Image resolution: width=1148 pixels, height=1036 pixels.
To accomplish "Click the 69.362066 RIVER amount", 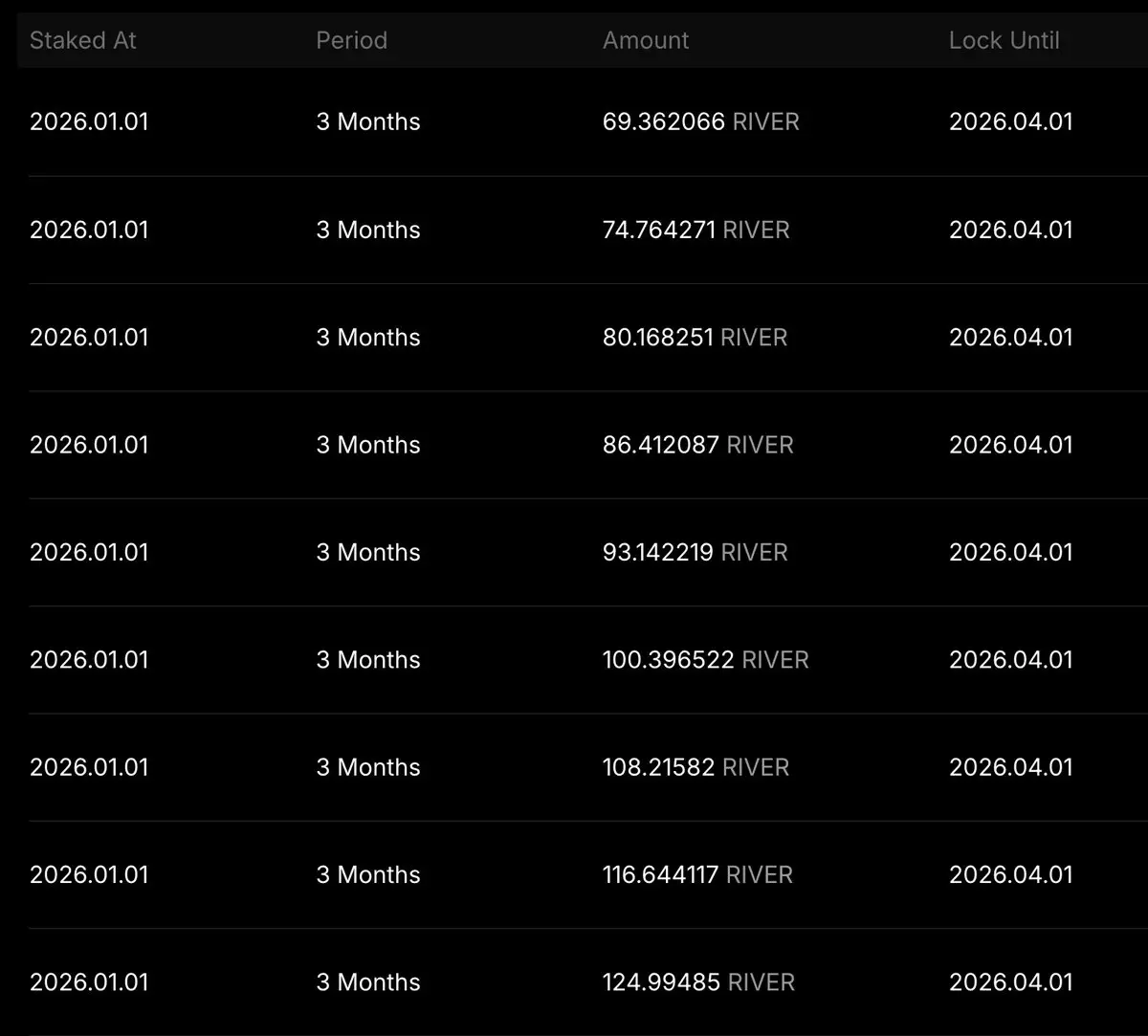I will [701, 121].
